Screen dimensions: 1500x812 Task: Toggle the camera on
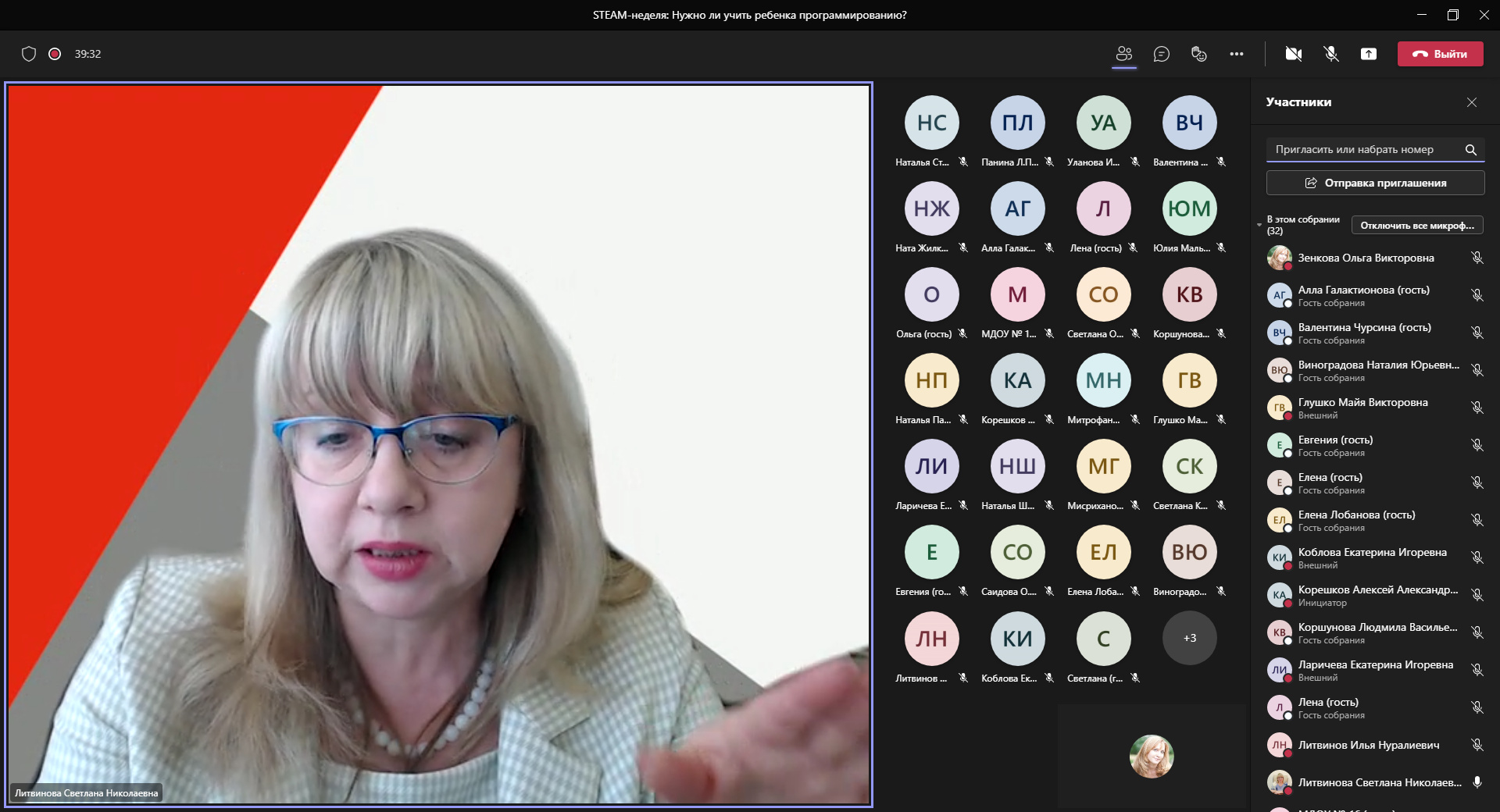[x=1294, y=54]
